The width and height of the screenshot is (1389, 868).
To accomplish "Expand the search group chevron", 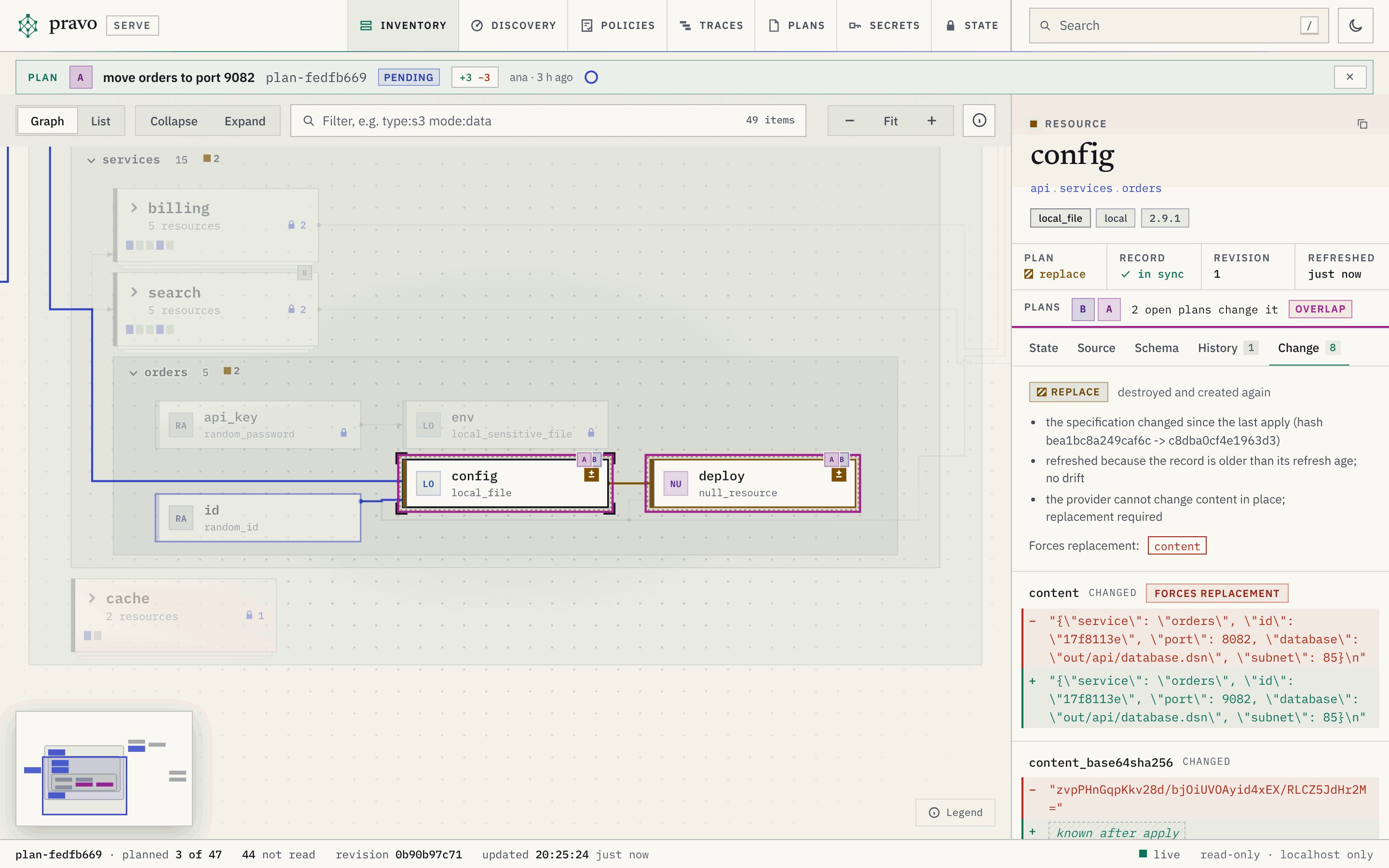I will coord(134,292).
